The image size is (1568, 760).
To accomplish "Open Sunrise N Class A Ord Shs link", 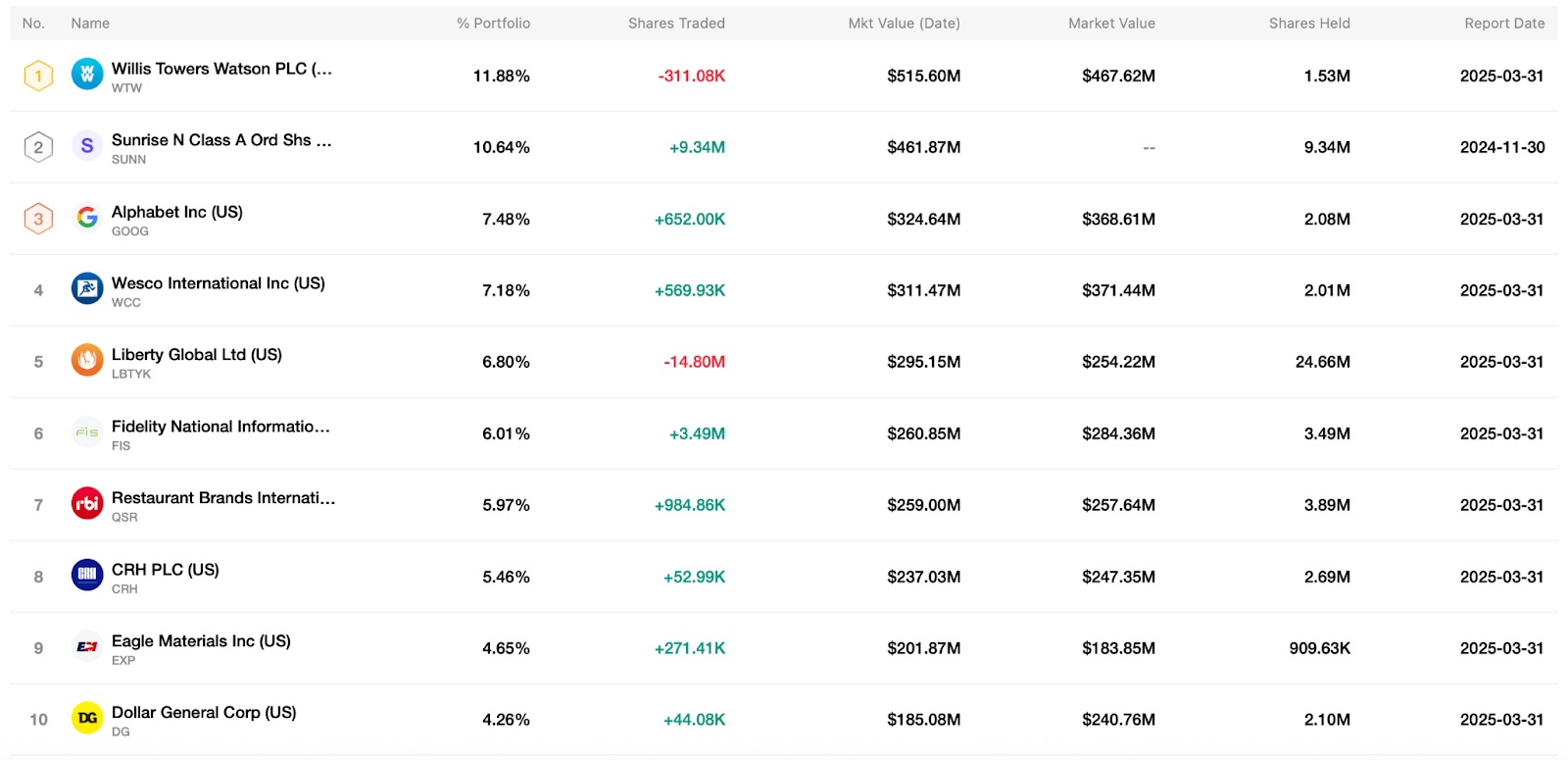I will tap(221, 140).
